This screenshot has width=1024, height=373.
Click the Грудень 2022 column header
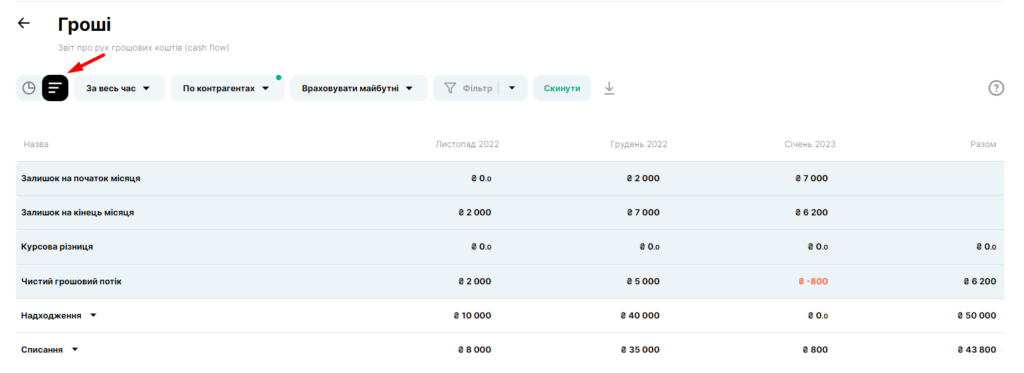click(x=639, y=144)
